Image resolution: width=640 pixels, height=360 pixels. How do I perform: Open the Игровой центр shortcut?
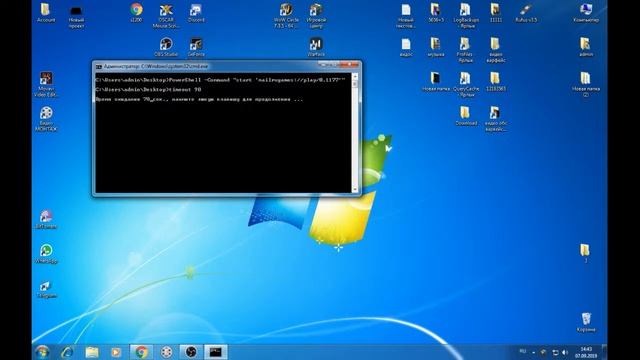tap(316, 16)
